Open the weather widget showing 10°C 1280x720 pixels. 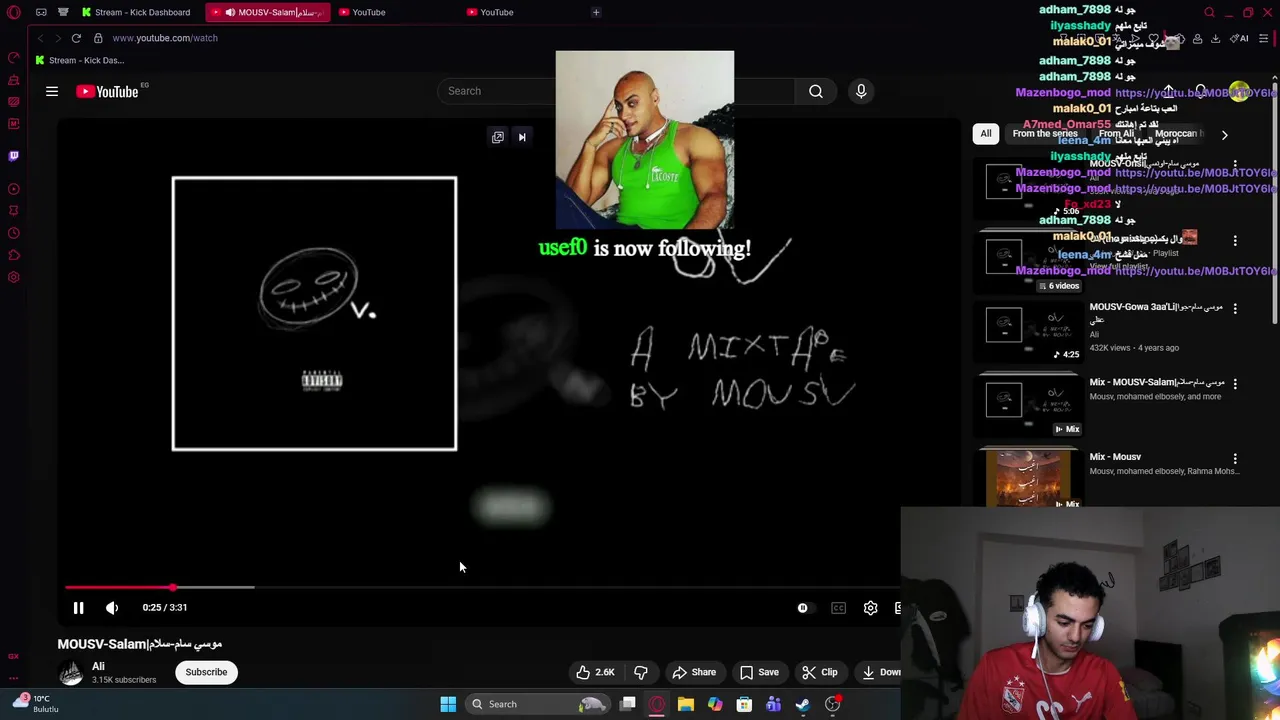(x=34, y=704)
